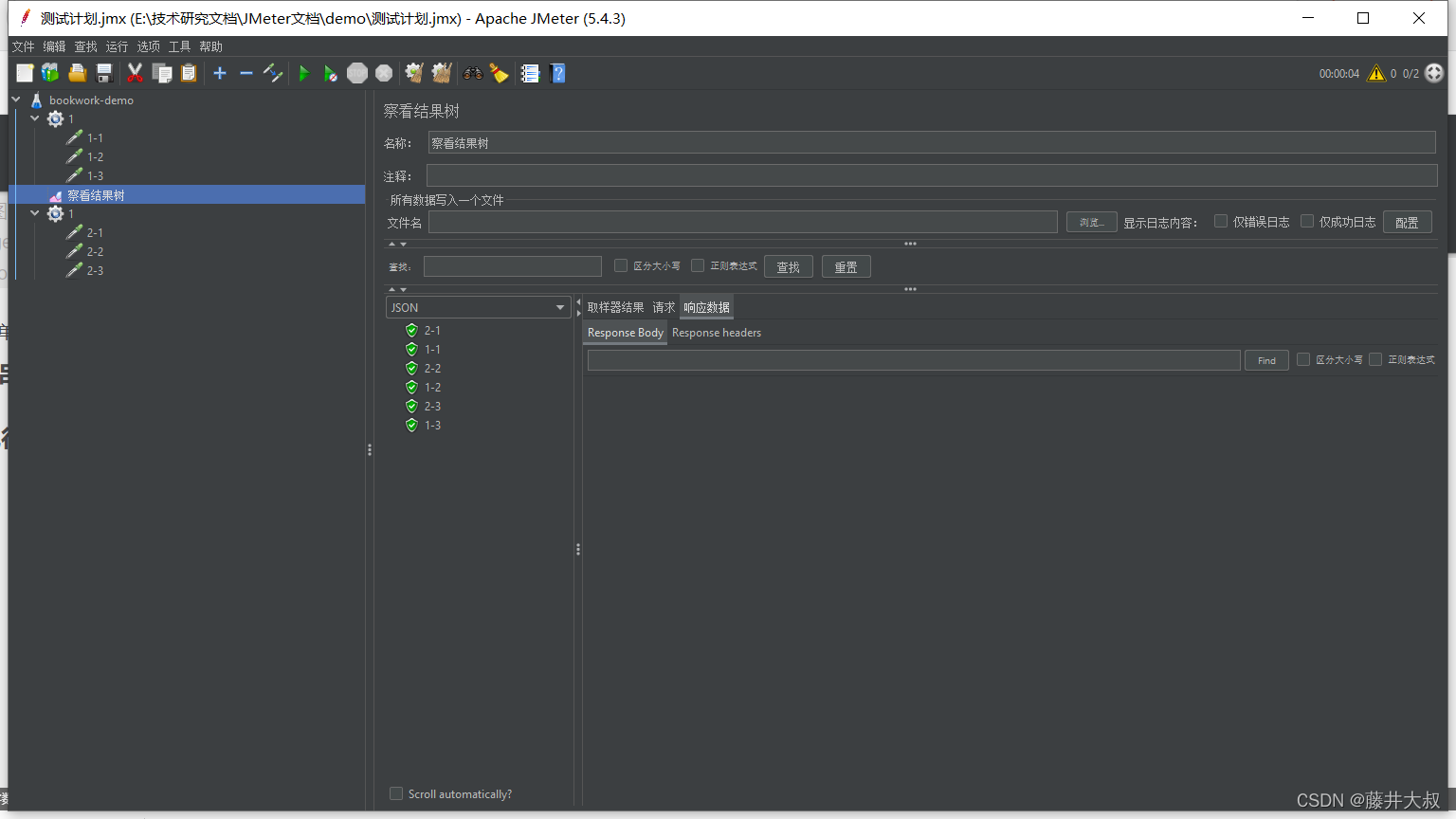The height and width of the screenshot is (819, 1456).
Task: Click the remote engines globe icon
Action: coord(1434,73)
